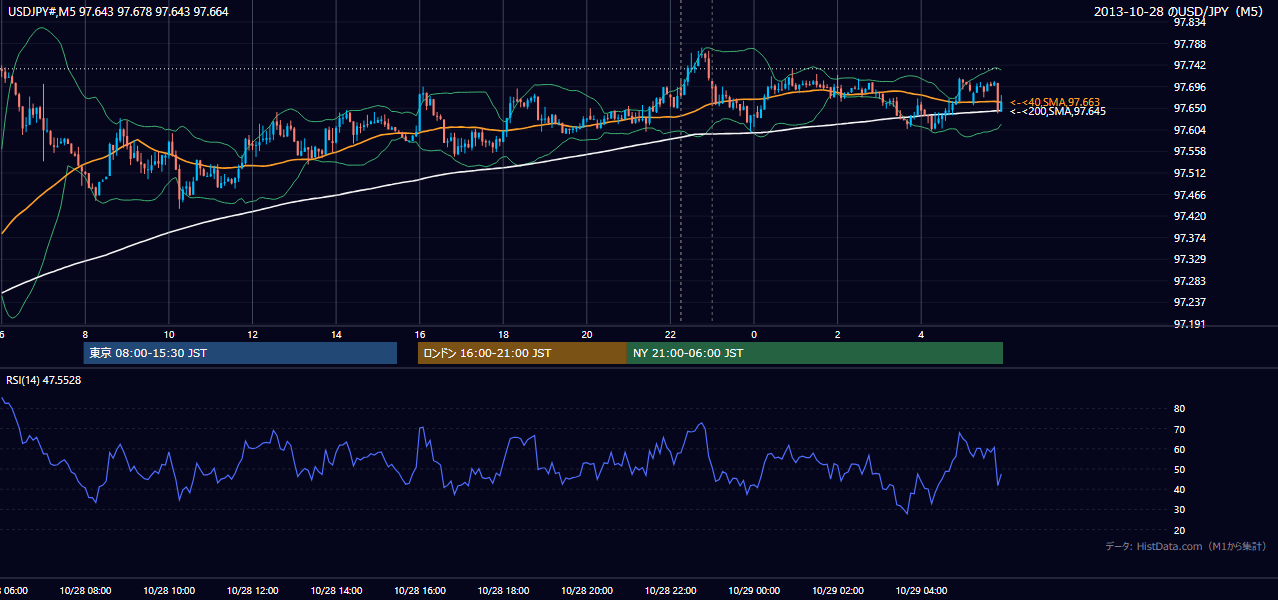1278x600 pixels.
Task: Click the bottom axis date 10/29 02:00
Action: 837,591
